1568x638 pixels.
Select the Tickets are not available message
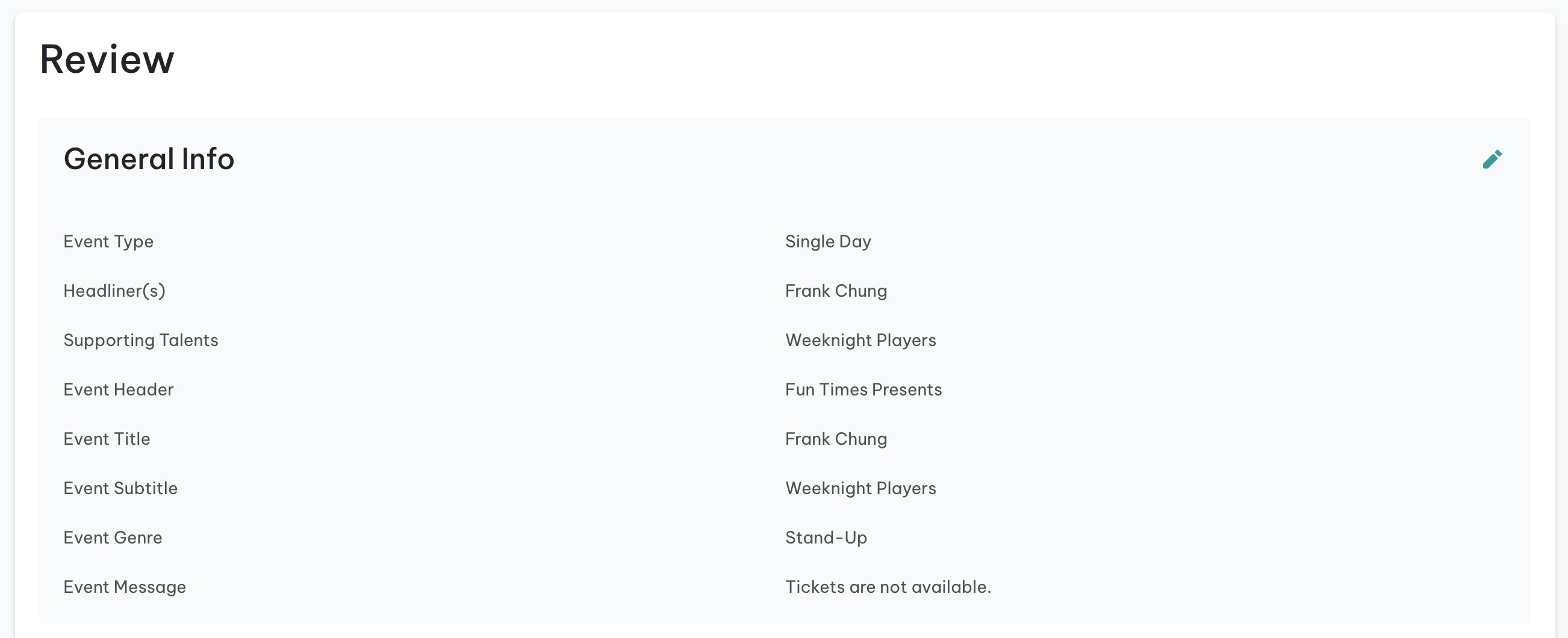click(x=888, y=586)
